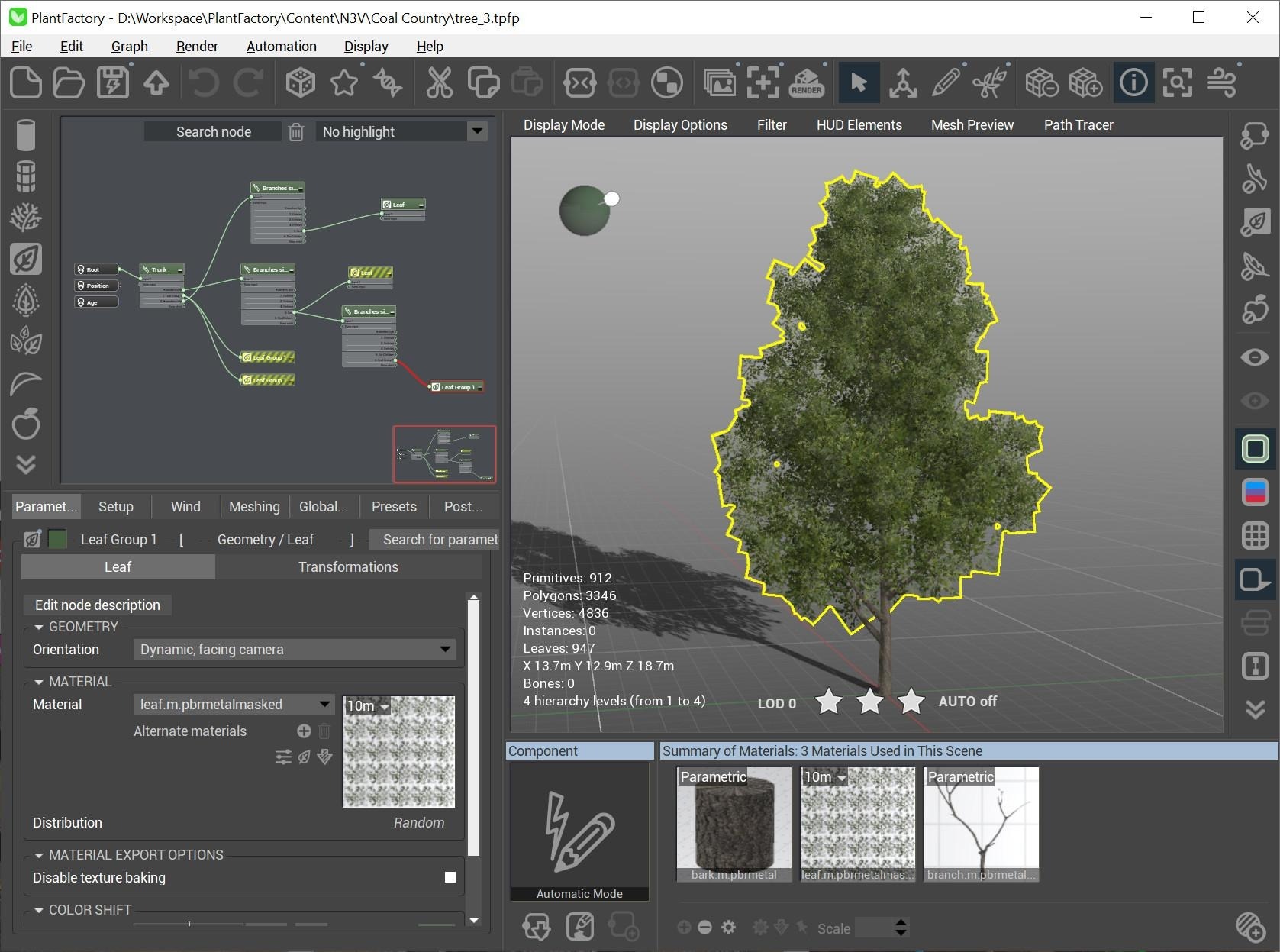Click the scissors Cut icon
The image size is (1280, 952).
pyautogui.click(x=440, y=82)
